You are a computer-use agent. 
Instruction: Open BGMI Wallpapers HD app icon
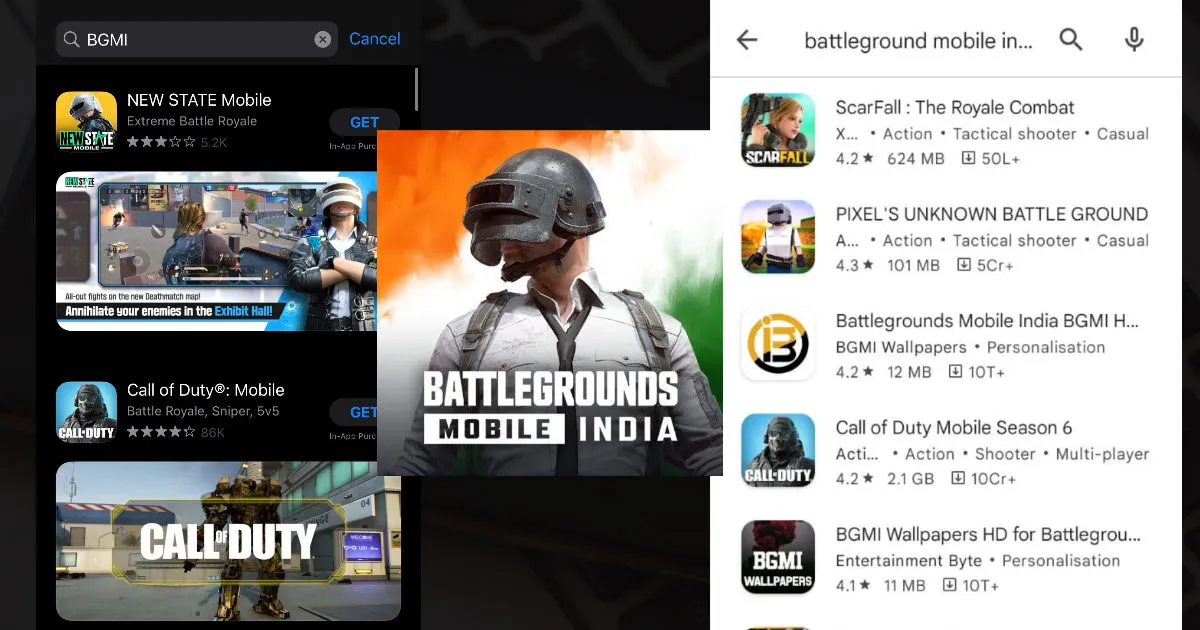tap(777, 557)
